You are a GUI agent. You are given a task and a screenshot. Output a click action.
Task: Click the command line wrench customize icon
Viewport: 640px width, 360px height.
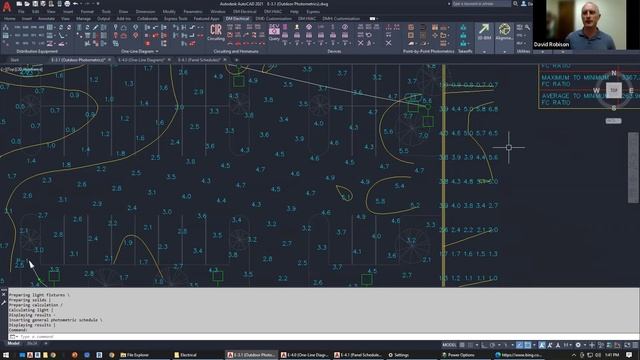click(x=4, y=302)
